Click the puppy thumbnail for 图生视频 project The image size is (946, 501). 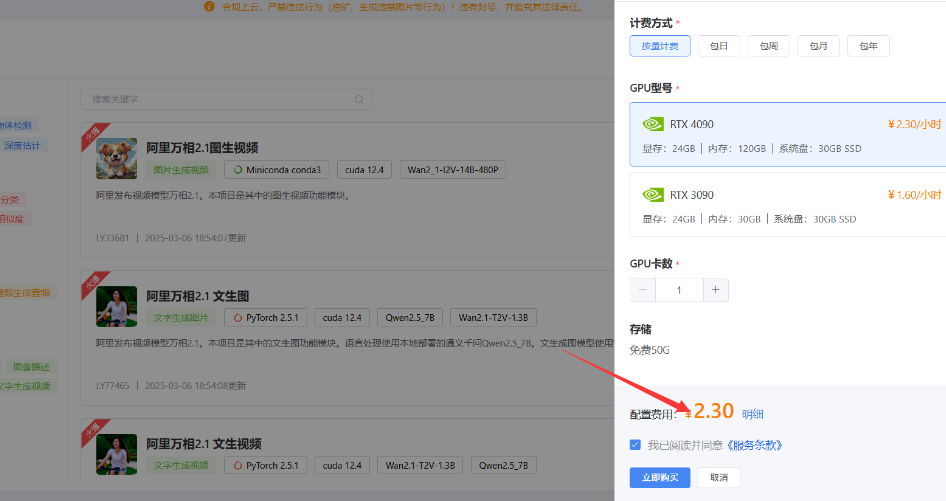[x=116, y=159]
